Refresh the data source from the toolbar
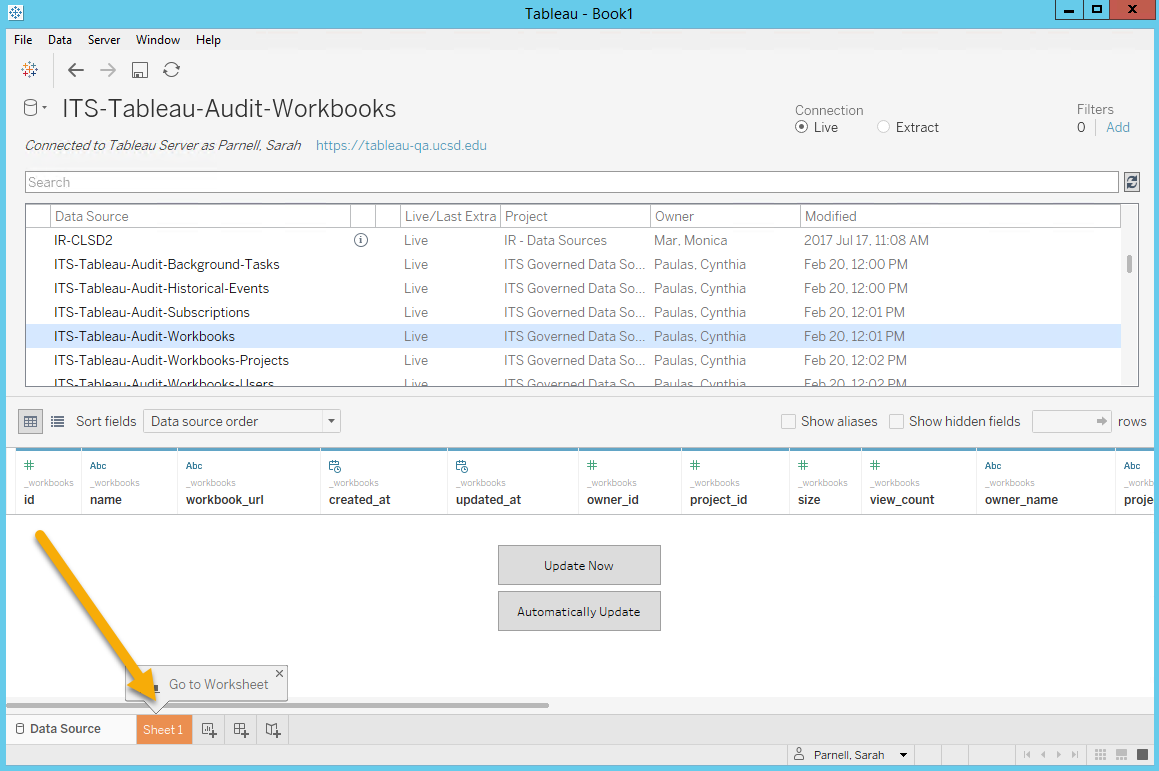 click(x=171, y=69)
